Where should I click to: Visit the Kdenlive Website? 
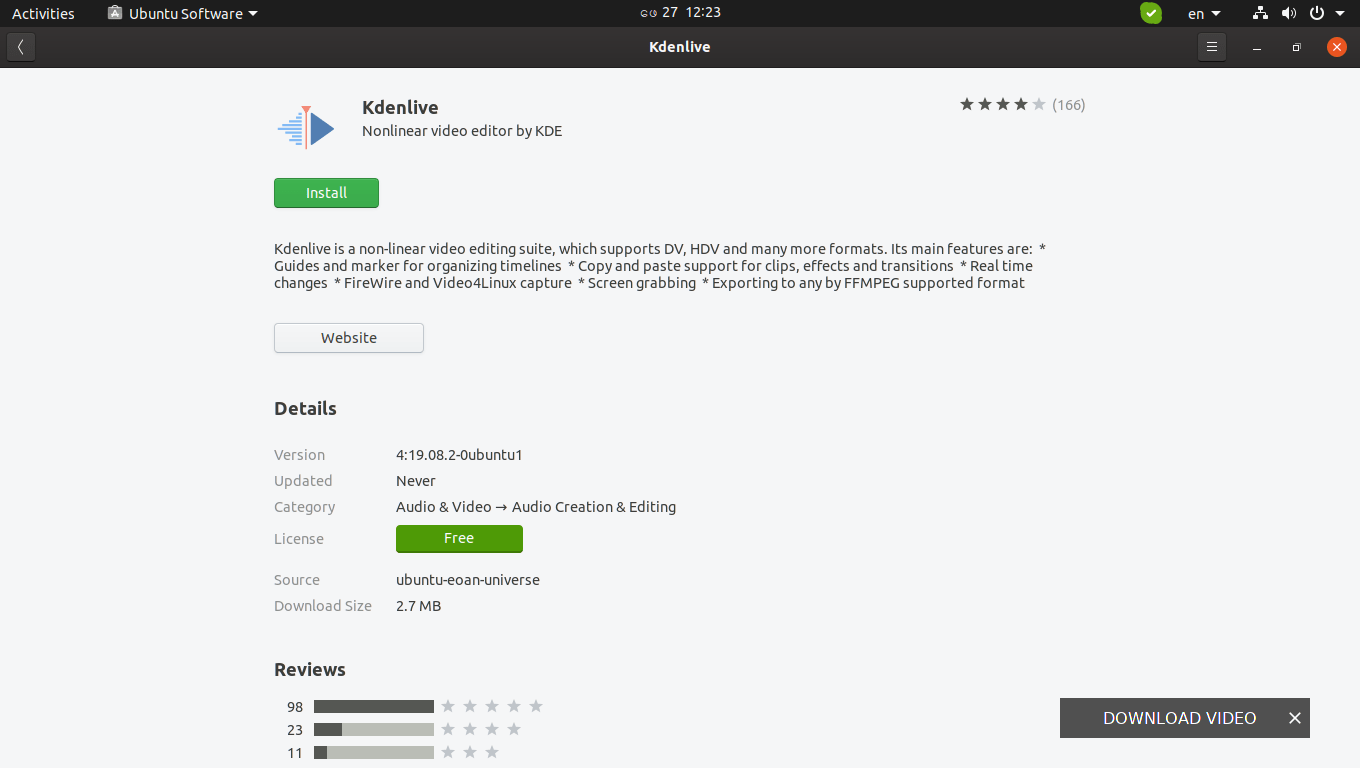pos(349,338)
